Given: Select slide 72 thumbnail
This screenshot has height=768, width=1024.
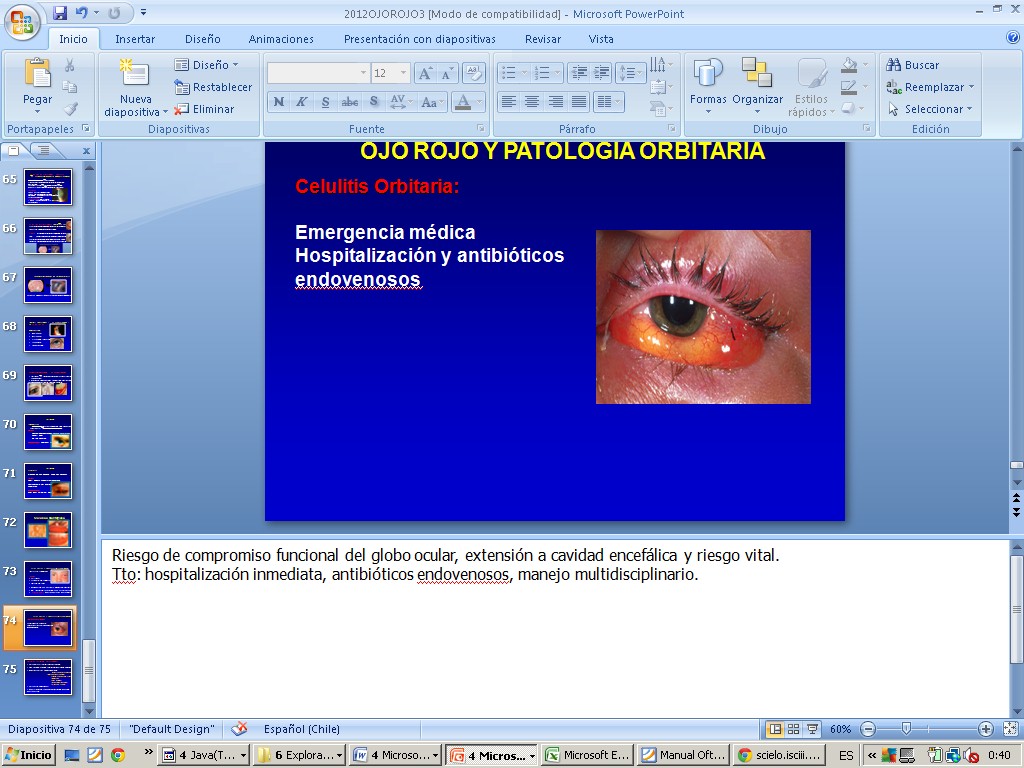Looking at the screenshot, I should pyautogui.click(x=48, y=530).
